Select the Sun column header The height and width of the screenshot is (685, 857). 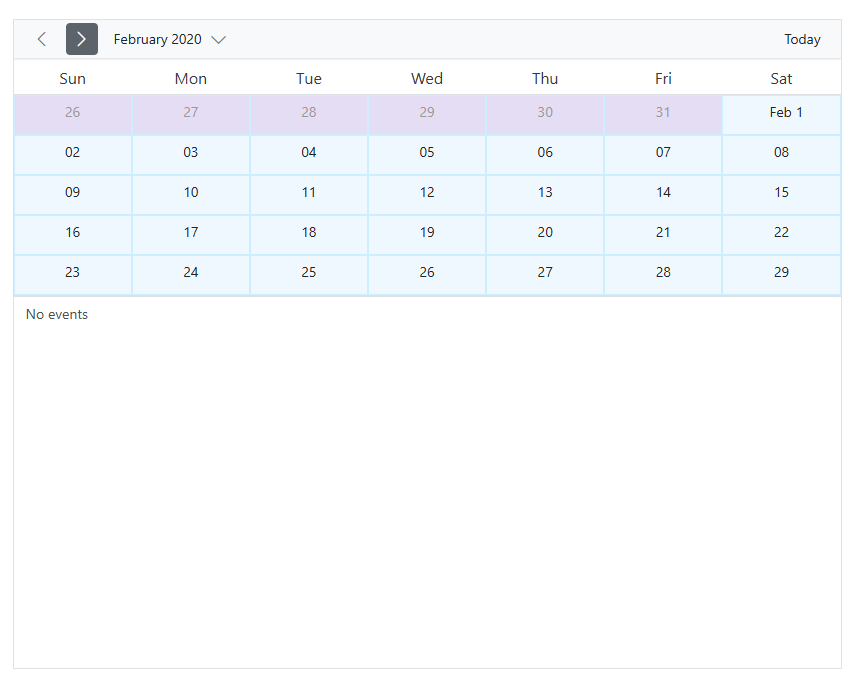click(x=73, y=79)
